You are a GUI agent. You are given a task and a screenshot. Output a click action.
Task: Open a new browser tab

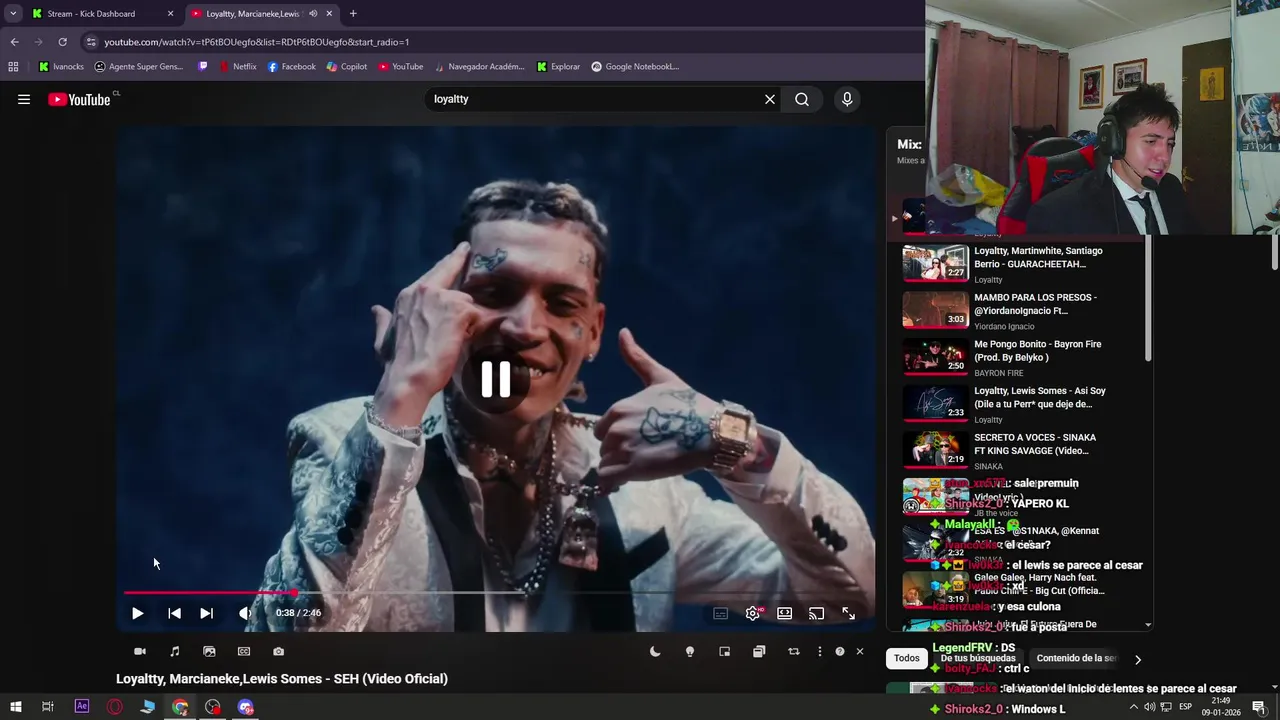pyautogui.click(x=353, y=14)
